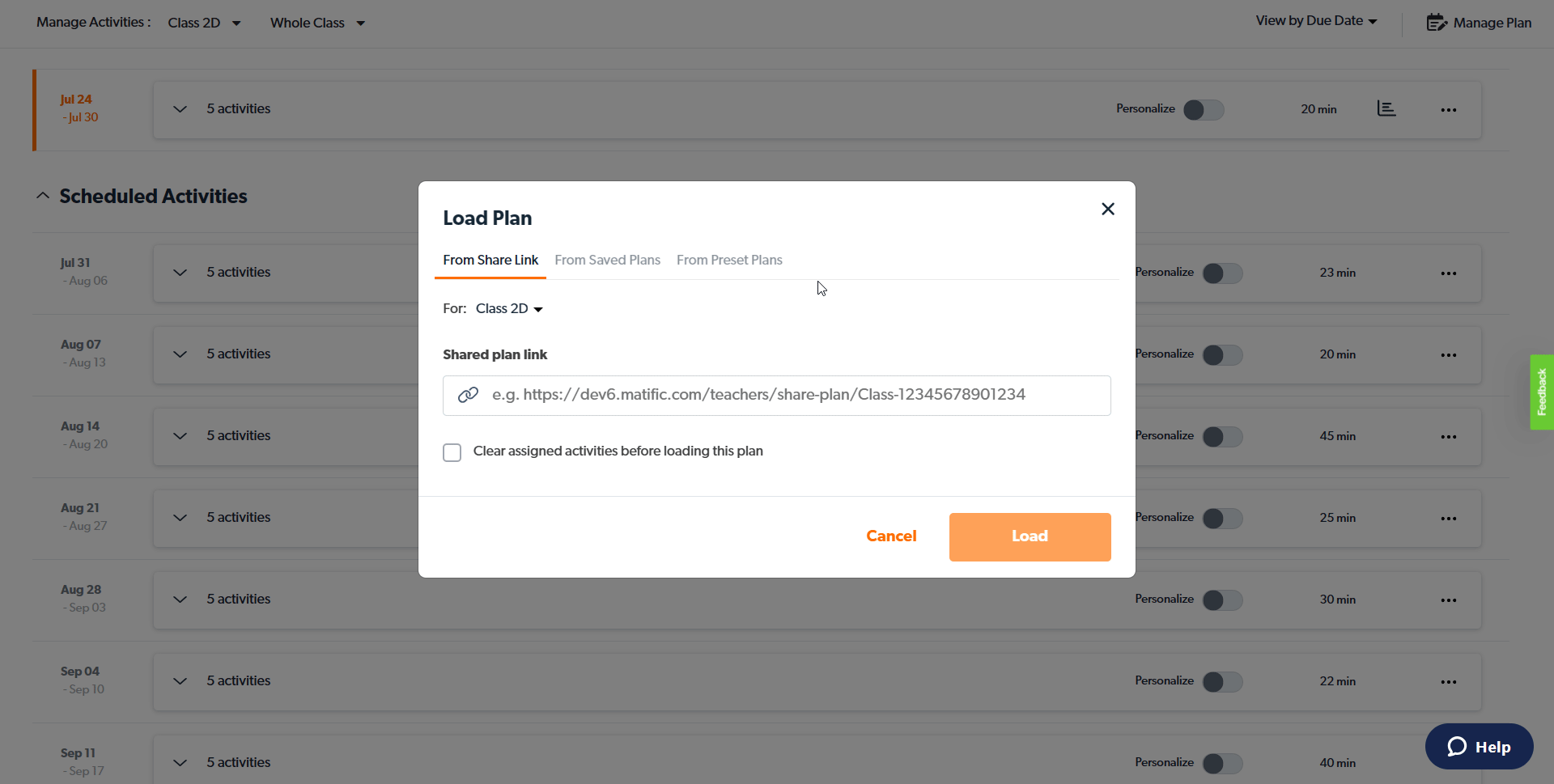Image resolution: width=1554 pixels, height=784 pixels.
Task: Open the ellipsis menu on the Sep 11 row
Action: coord(1448,762)
